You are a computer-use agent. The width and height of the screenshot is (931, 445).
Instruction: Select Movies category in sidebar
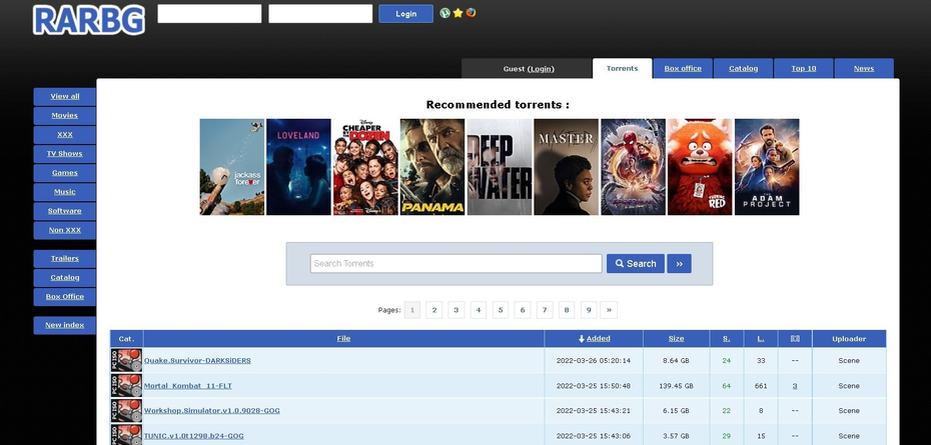click(x=65, y=115)
